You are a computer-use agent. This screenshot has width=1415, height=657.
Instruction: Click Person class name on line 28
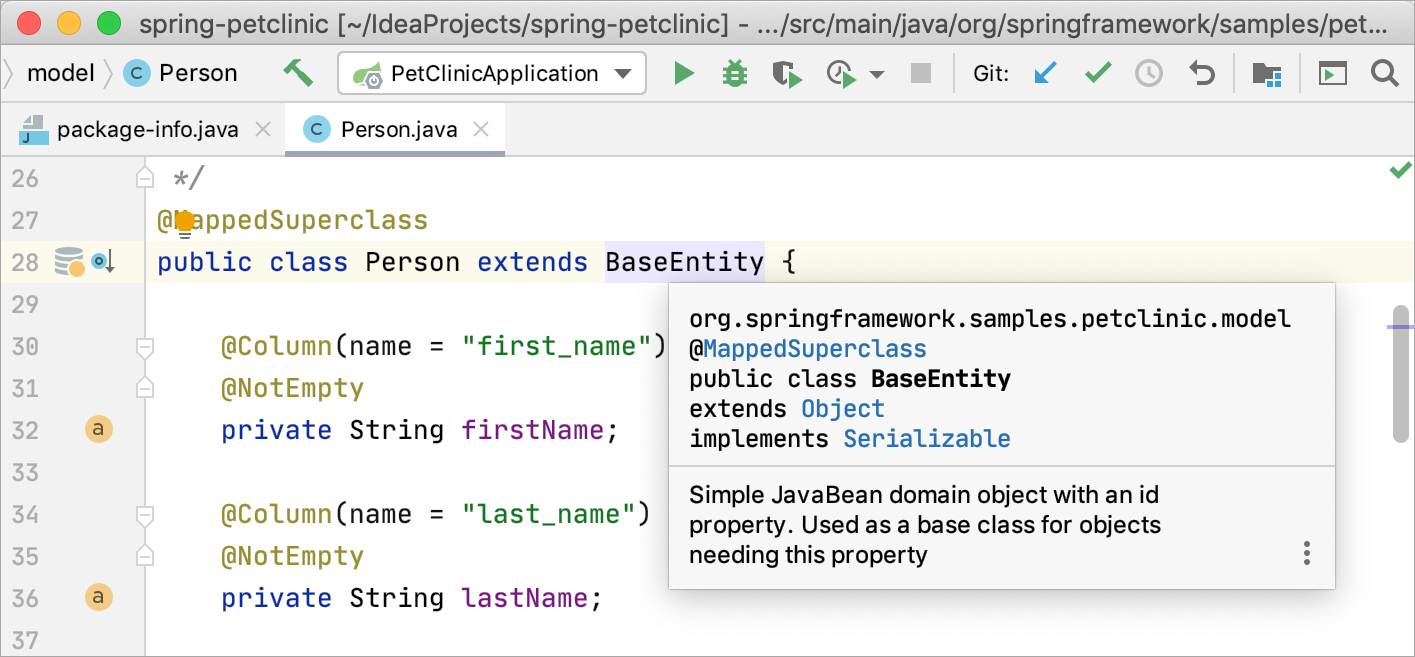click(413, 262)
